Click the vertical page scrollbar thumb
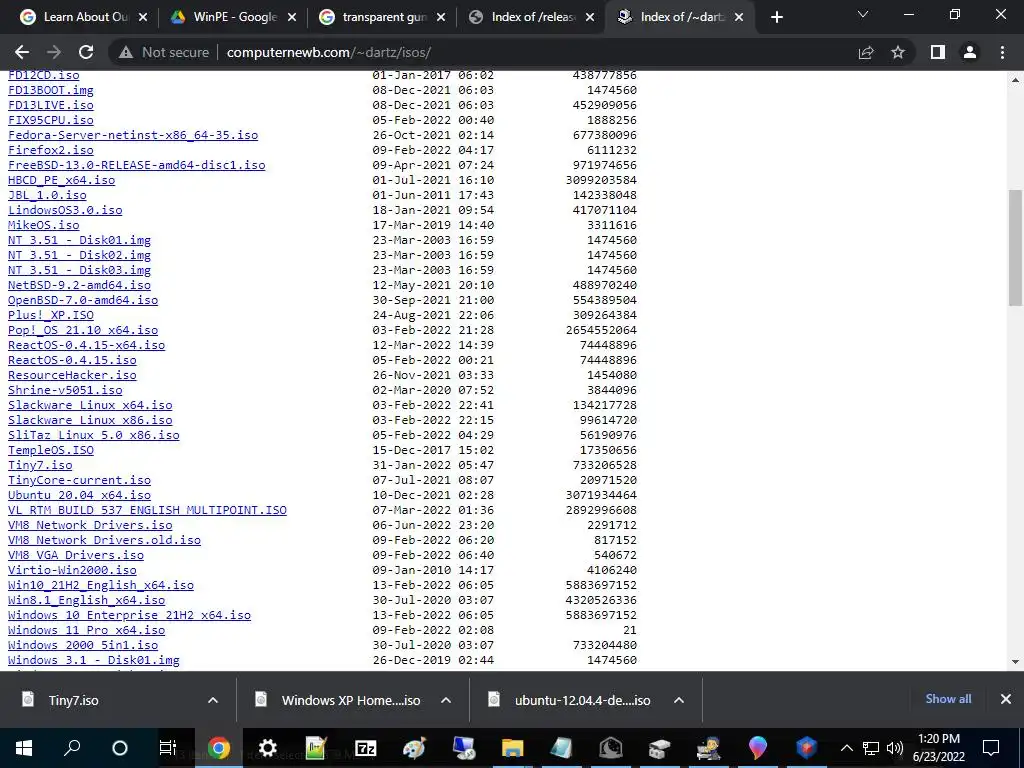The image size is (1024, 768). pyautogui.click(x=1015, y=246)
